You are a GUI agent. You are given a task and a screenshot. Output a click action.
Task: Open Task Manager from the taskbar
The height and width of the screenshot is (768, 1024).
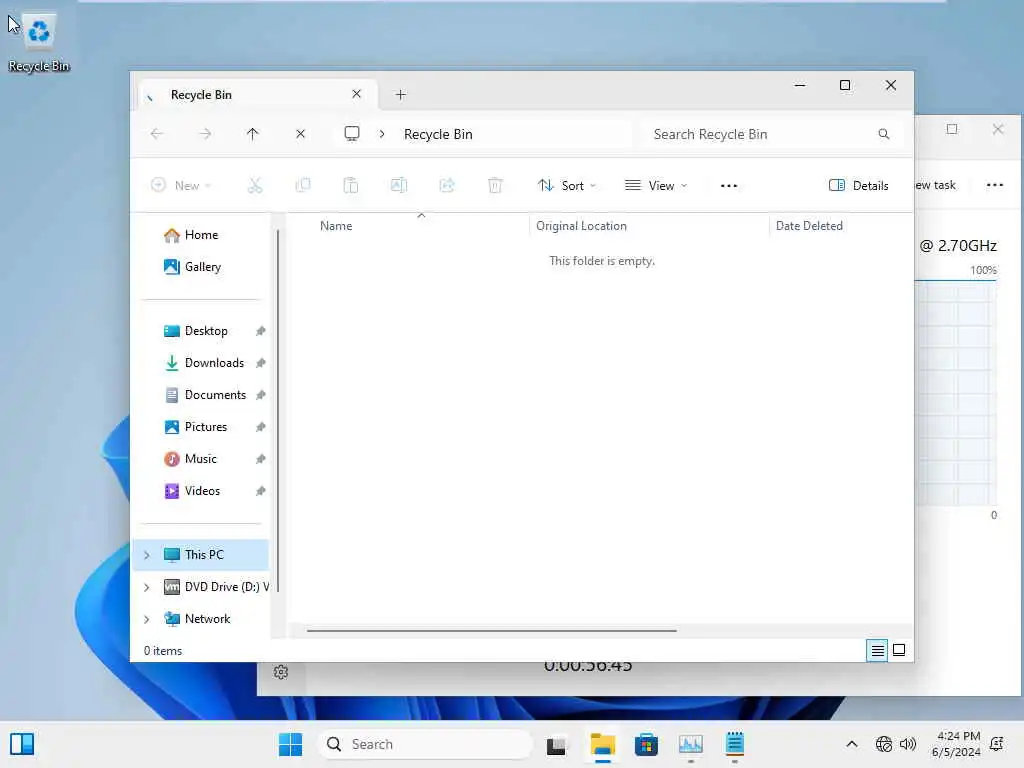click(x=690, y=744)
